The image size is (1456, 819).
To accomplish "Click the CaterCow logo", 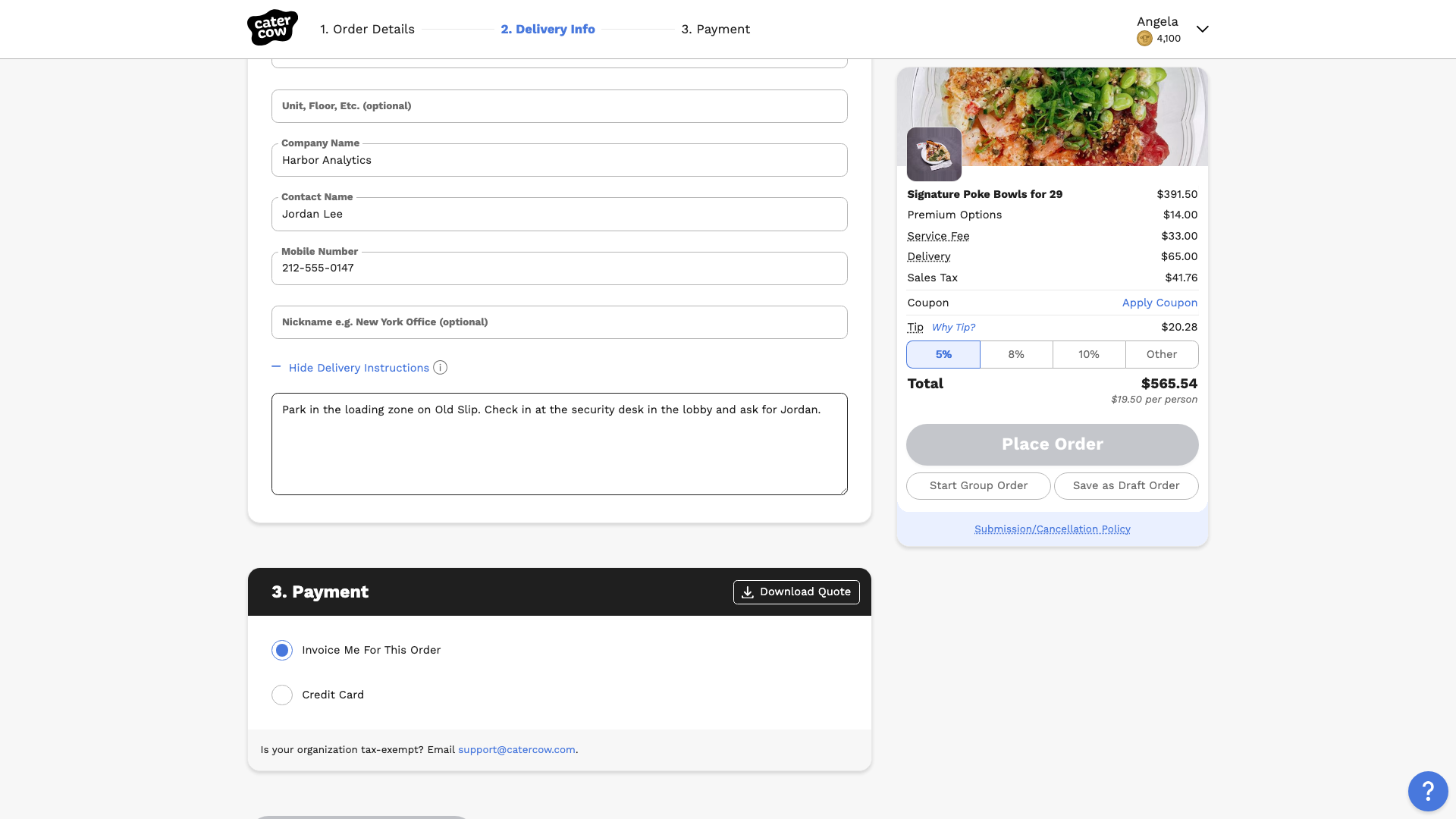I will coord(272,28).
